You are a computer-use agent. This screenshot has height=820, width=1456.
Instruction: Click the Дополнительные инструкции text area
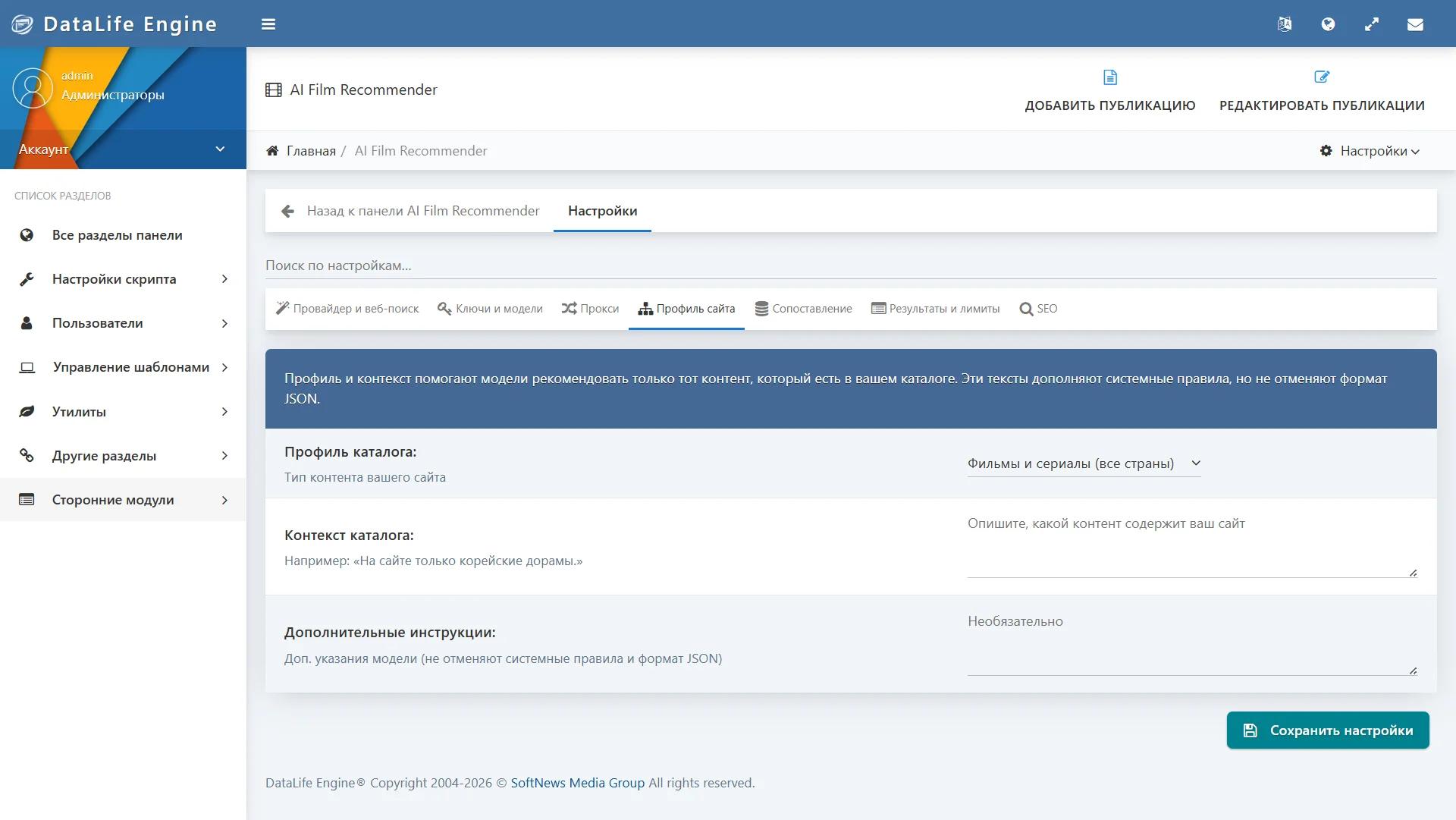(x=1193, y=644)
